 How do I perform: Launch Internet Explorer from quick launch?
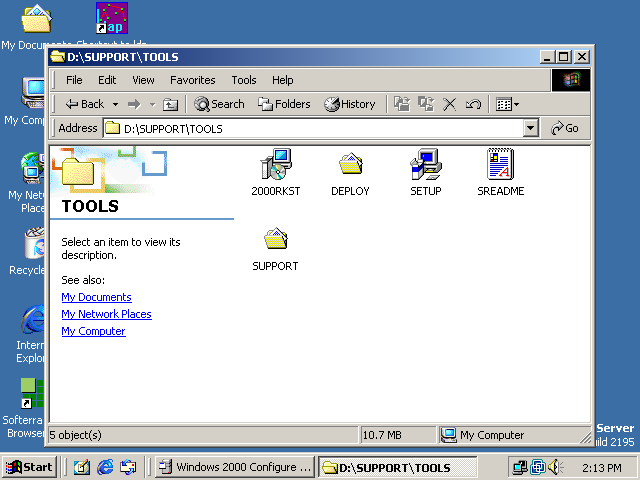click(x=105, y=467)
